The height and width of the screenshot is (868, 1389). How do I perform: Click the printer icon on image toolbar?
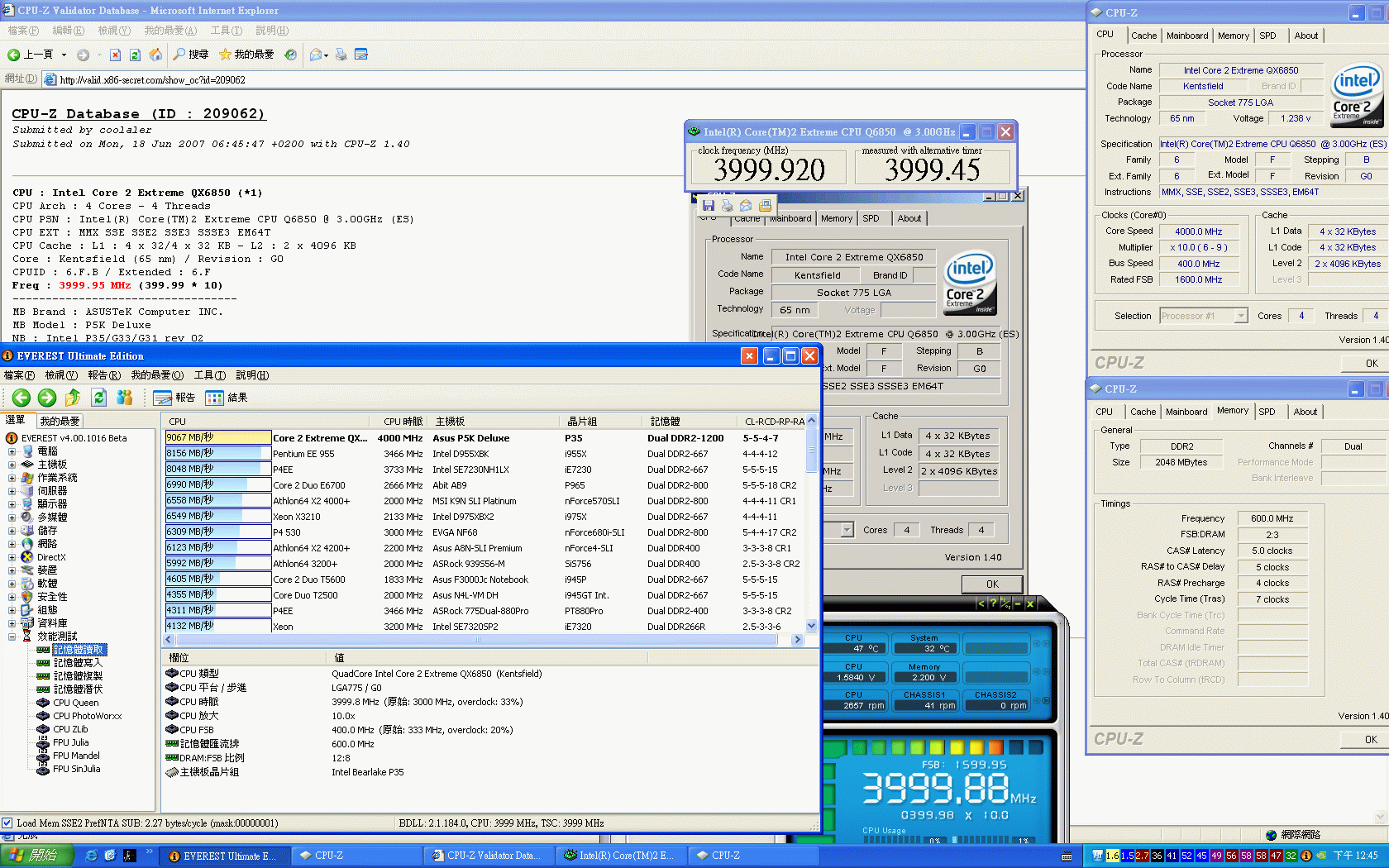point(727,205)
